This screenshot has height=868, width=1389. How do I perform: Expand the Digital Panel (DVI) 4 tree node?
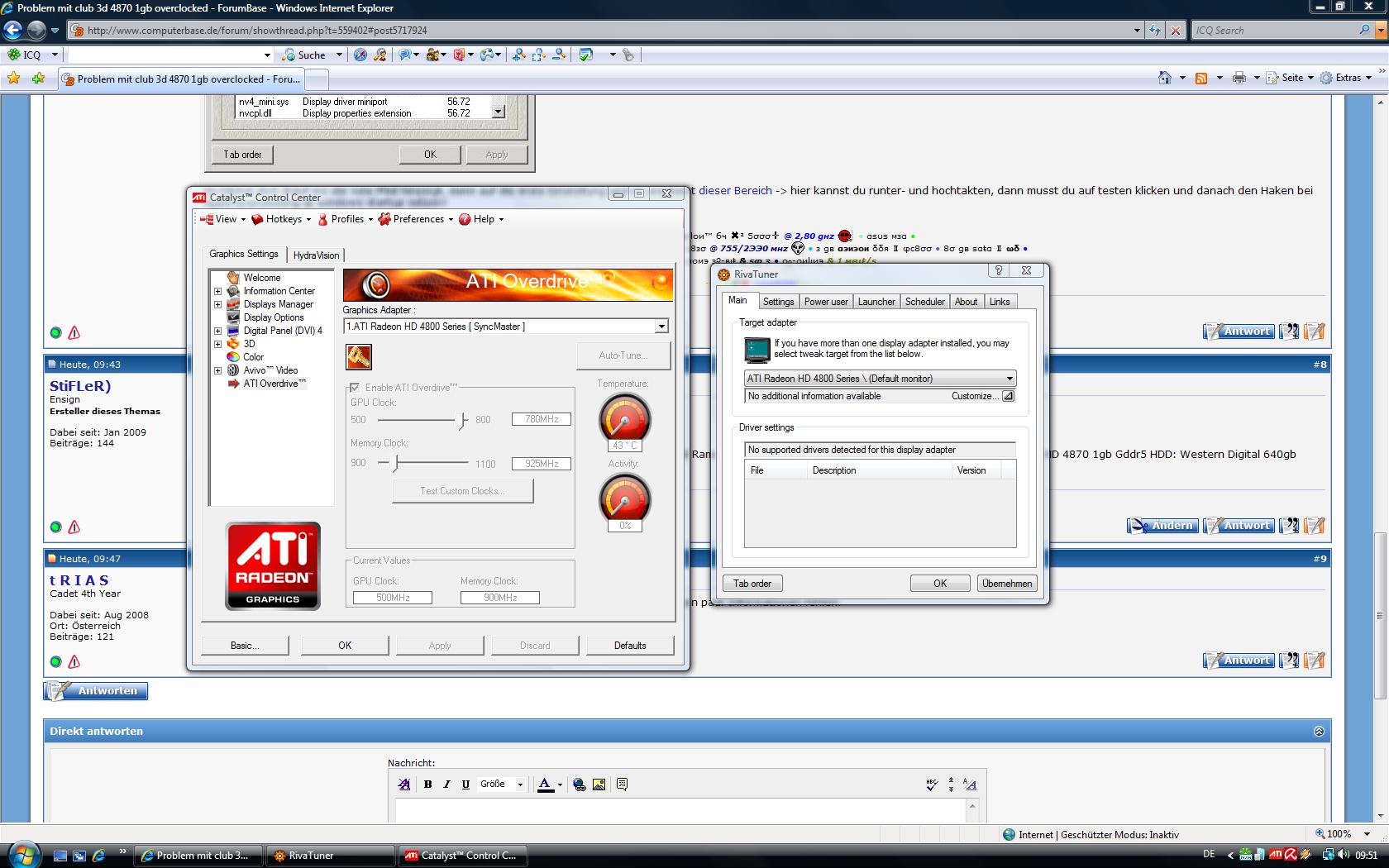click(x=218, y=331)
